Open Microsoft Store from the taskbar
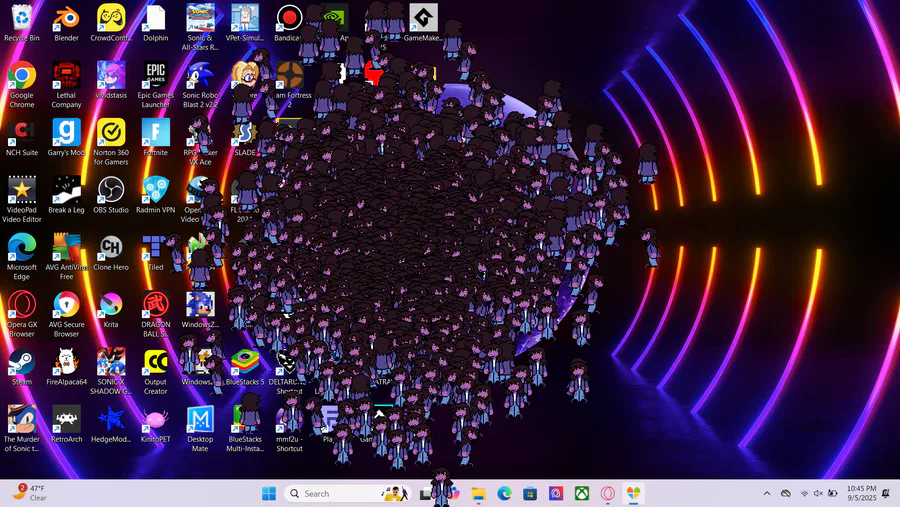The height and width of the screenshot is (507, 900). pos(530,493)
